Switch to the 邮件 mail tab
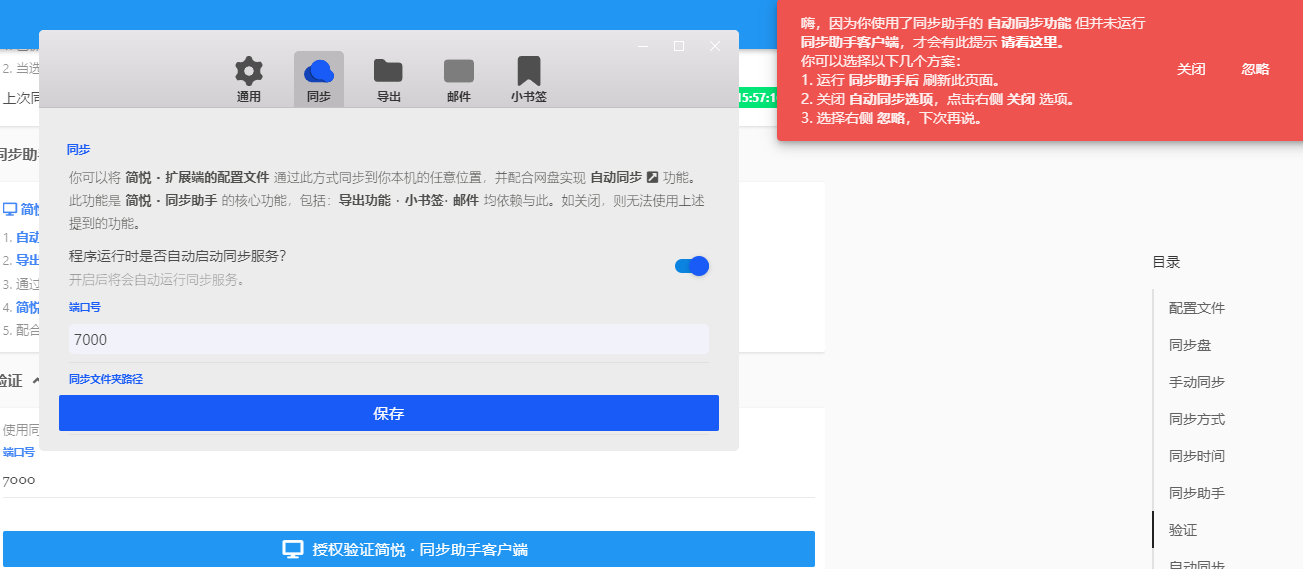Screen dimensions: 1303x569 [x=459, y=80]
